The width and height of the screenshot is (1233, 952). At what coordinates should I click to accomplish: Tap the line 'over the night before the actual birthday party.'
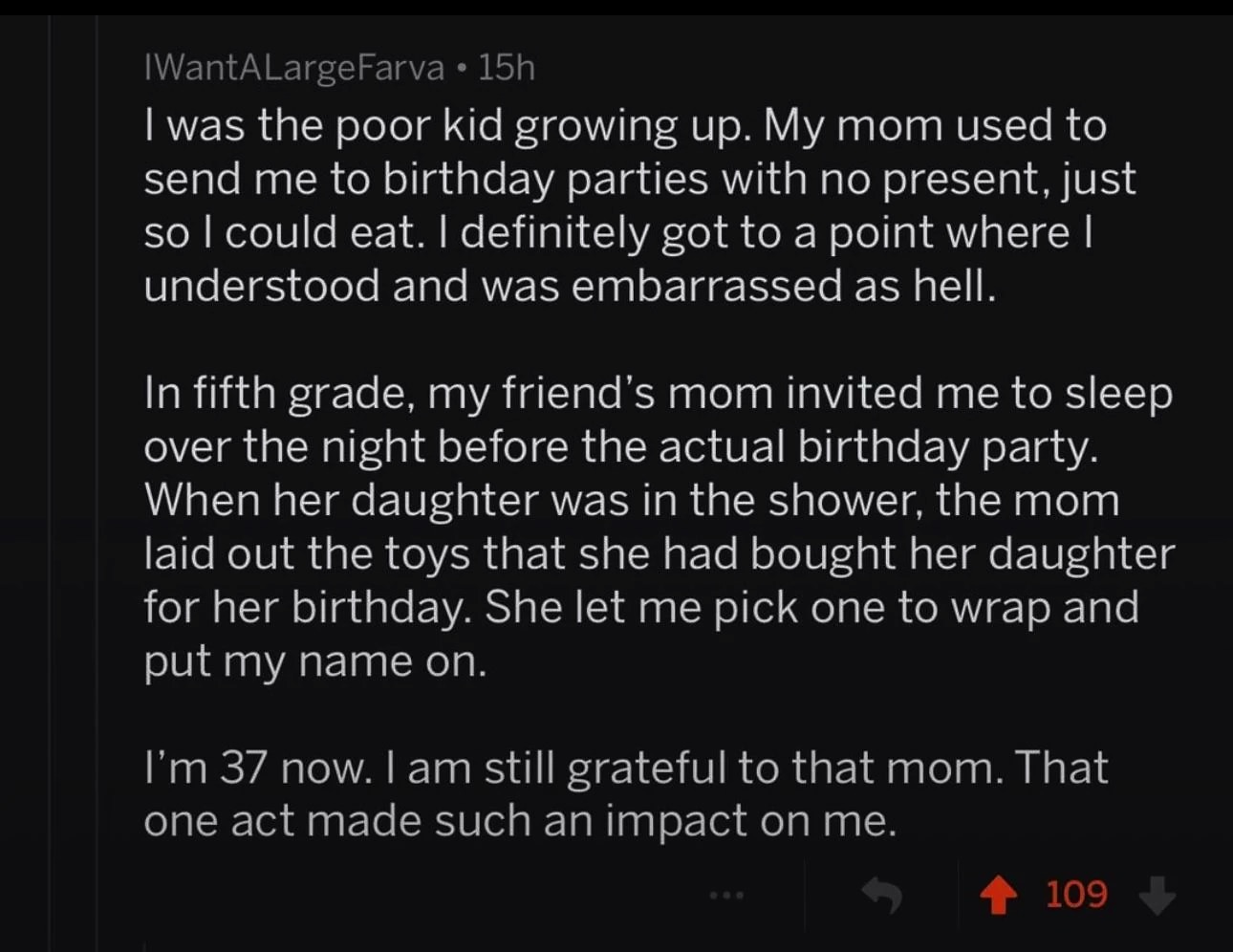coord(621,447)
